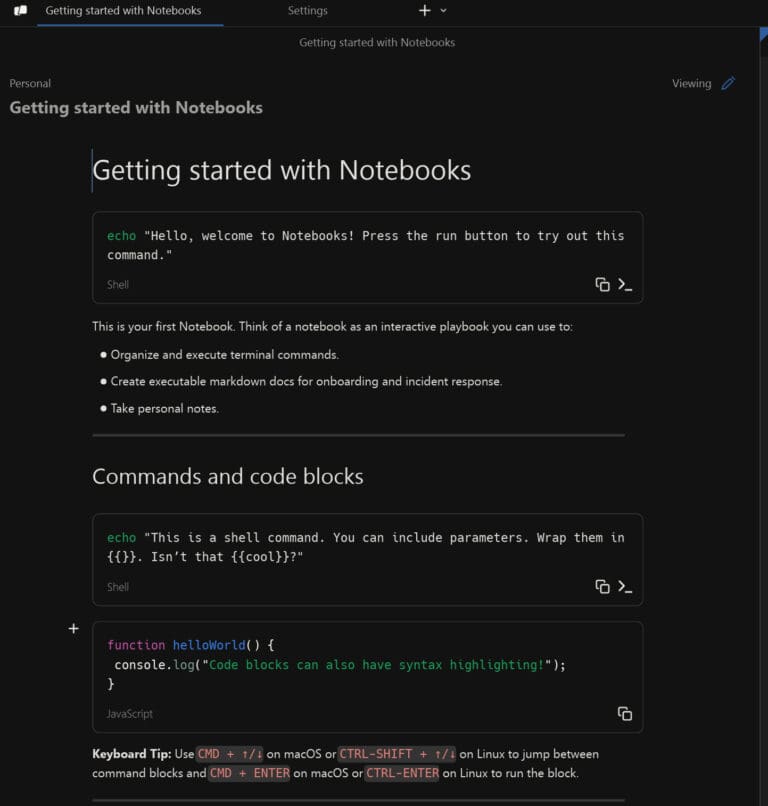
Task: Click the Viewing mode indicator
Action: coord(691,83)
